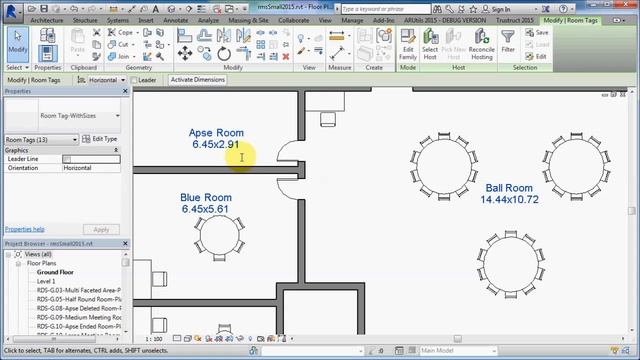Toggle the Leader checkbox in options bar
Viewport: 640px width, 360px height.
[x=133, y=80]
